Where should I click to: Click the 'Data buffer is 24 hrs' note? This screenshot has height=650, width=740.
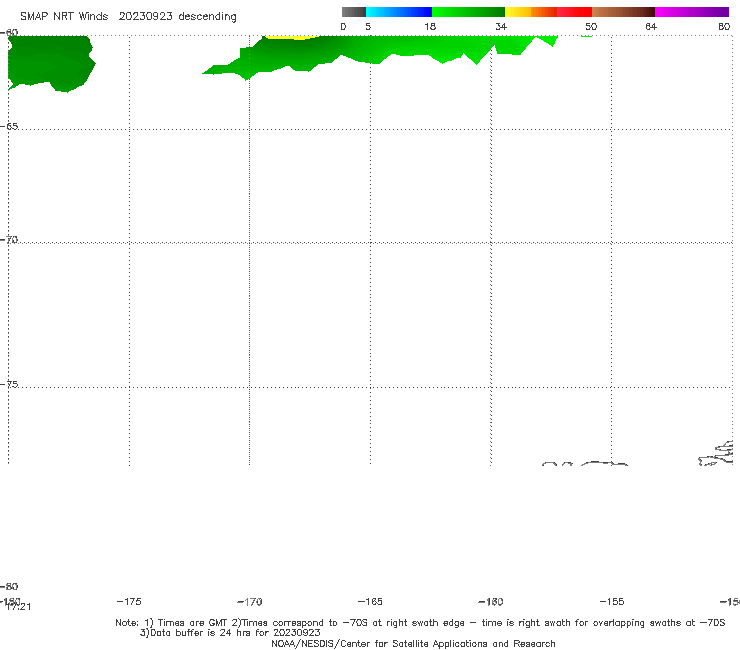click(x=230, y=633)
